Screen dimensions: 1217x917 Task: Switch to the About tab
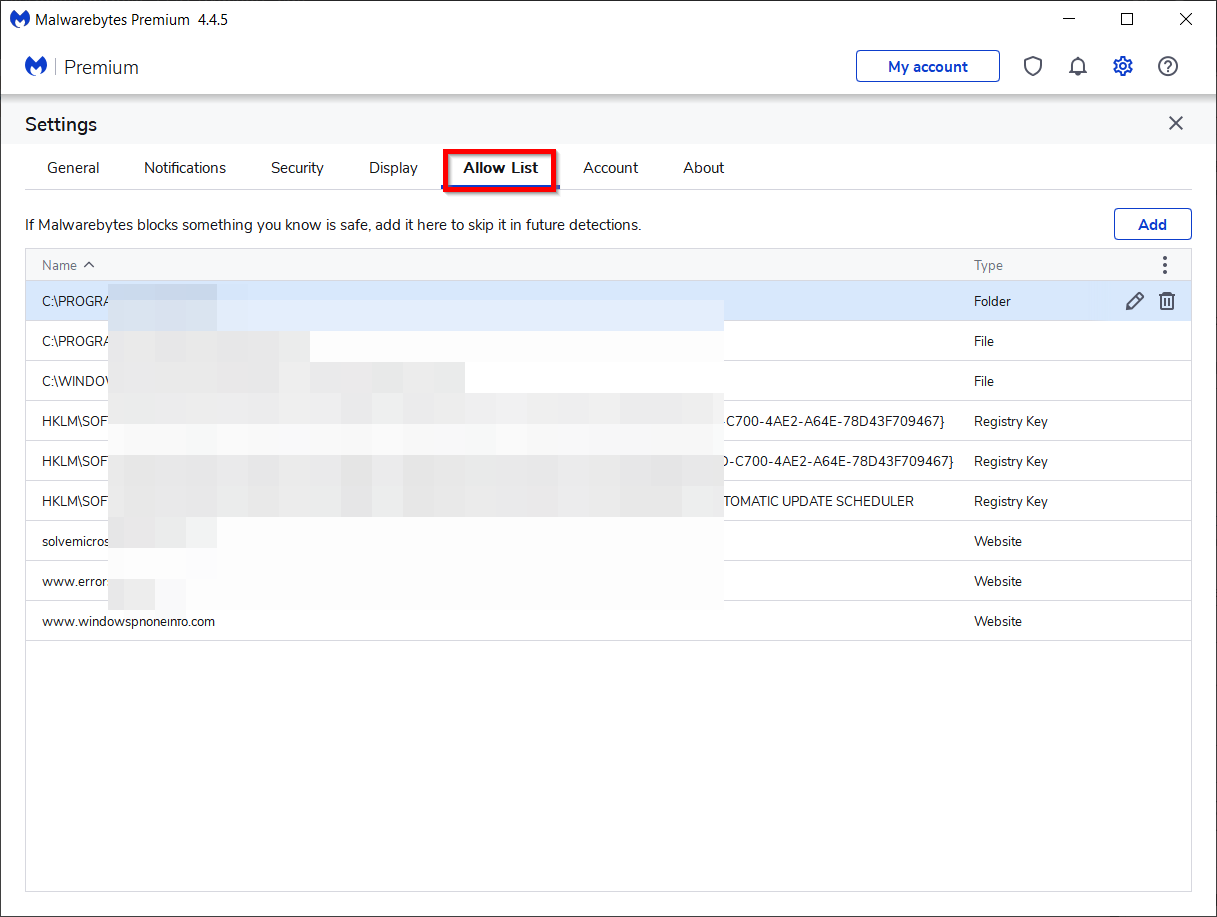704,168
